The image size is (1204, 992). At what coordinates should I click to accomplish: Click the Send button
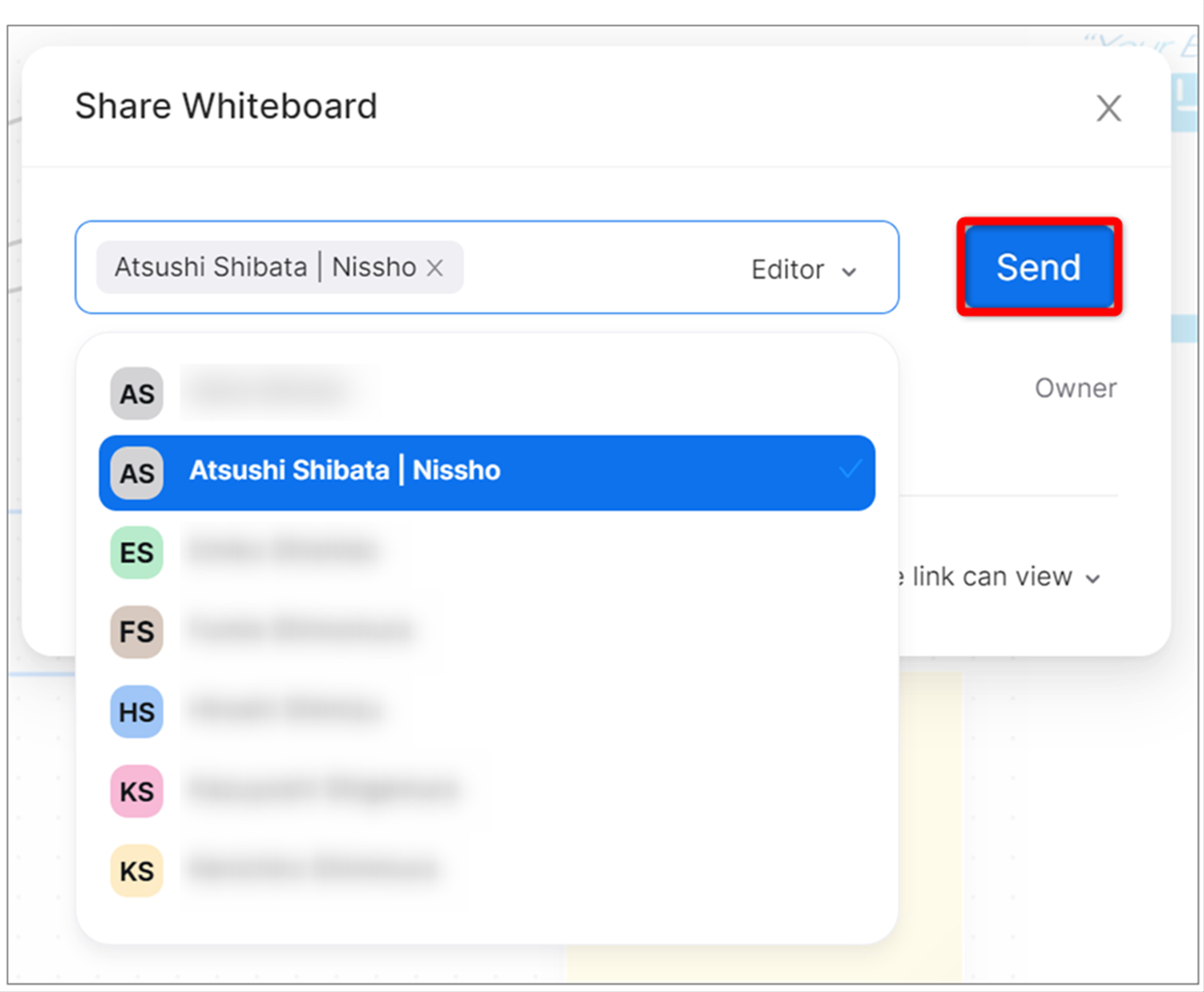pos(1039,267)
